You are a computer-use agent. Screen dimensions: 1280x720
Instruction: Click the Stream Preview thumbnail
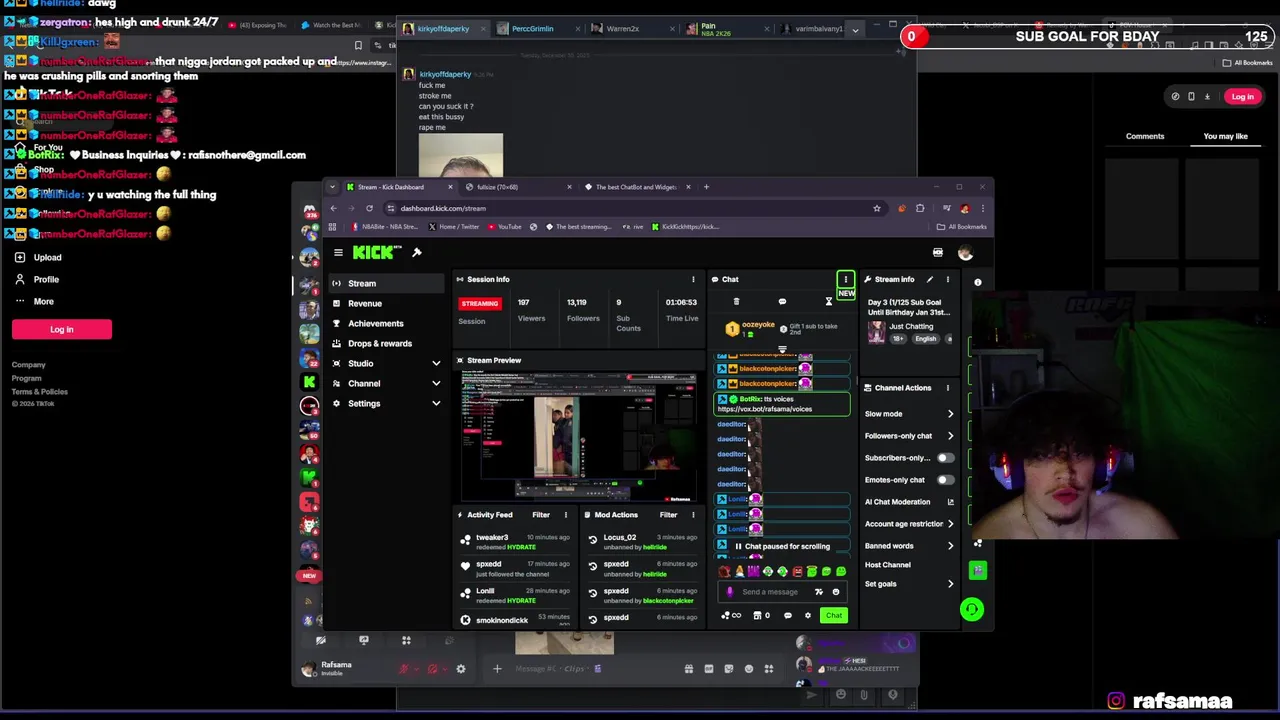[x=578, y=435]
